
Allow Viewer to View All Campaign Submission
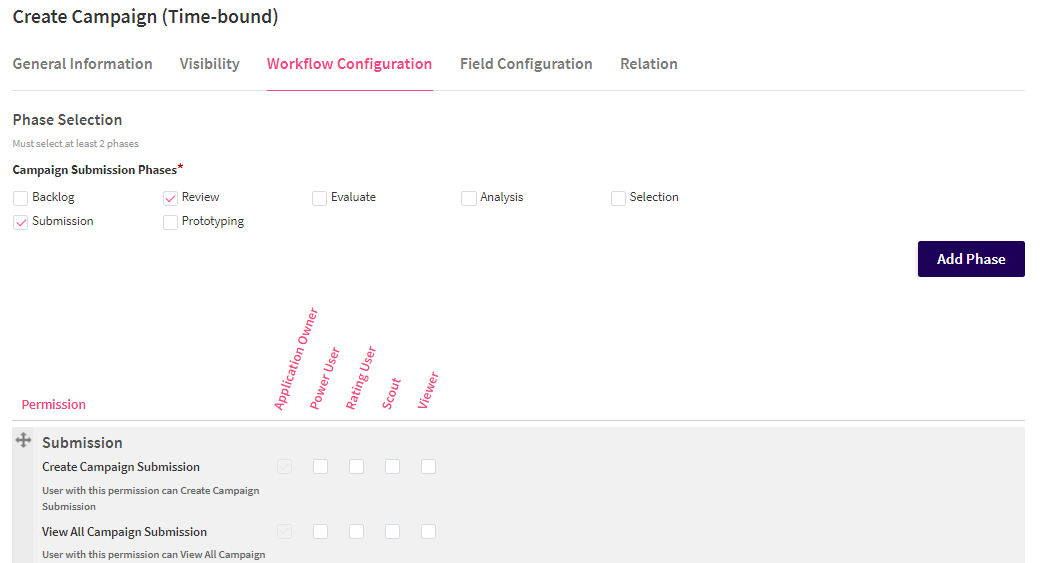point(428,532)
